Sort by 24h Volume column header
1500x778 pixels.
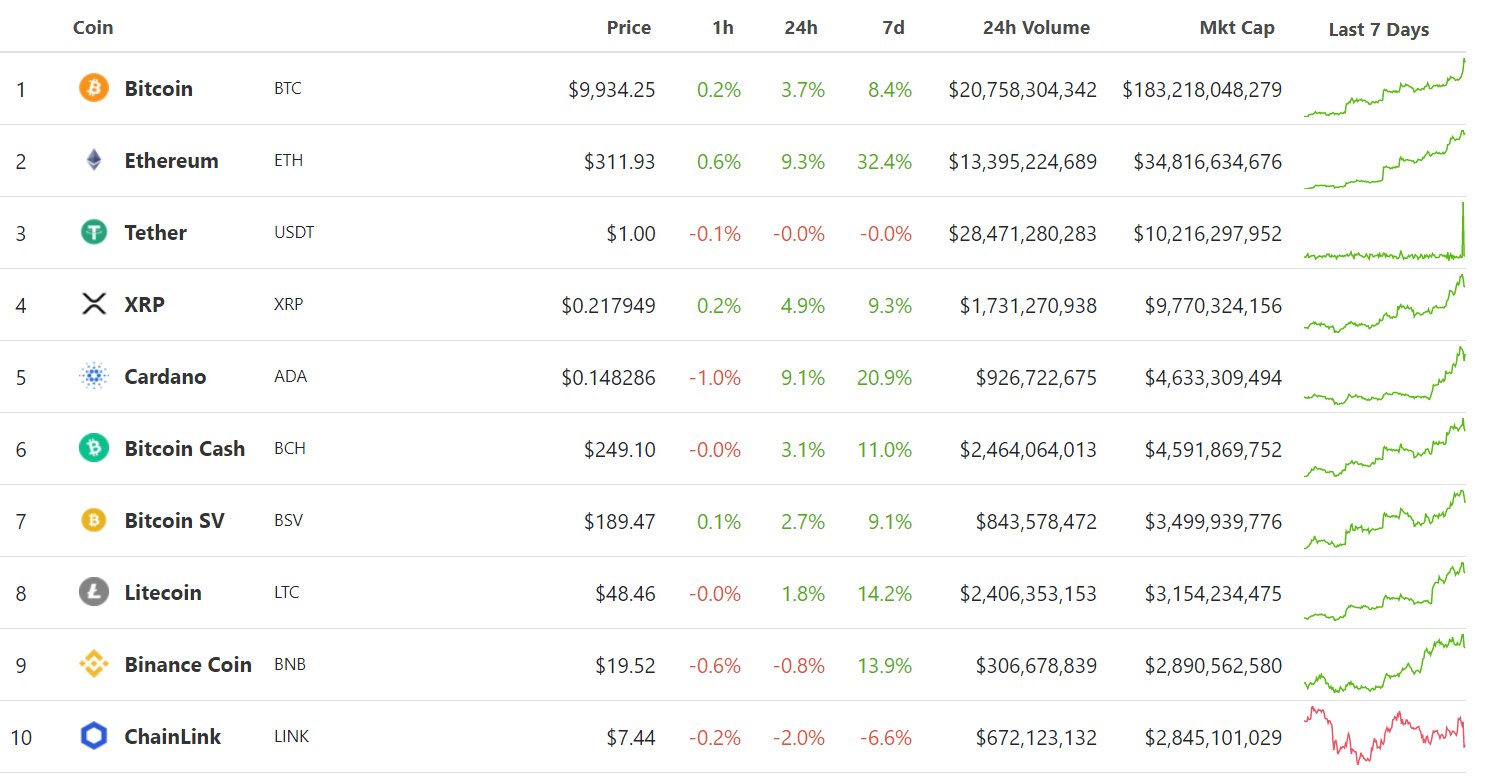pyautogui.click(x=1036, y=28)
